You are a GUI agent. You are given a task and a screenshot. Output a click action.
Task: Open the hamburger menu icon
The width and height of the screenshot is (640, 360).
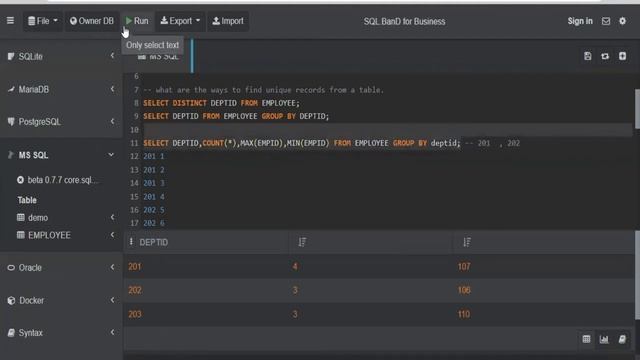tap(10, 20)
